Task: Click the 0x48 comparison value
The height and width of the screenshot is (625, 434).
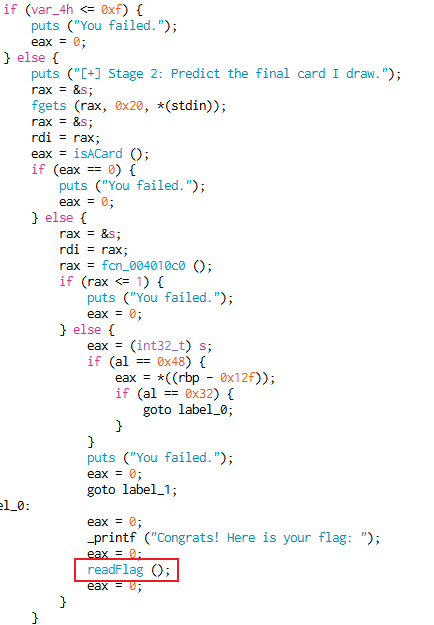Action: [171, 362]
